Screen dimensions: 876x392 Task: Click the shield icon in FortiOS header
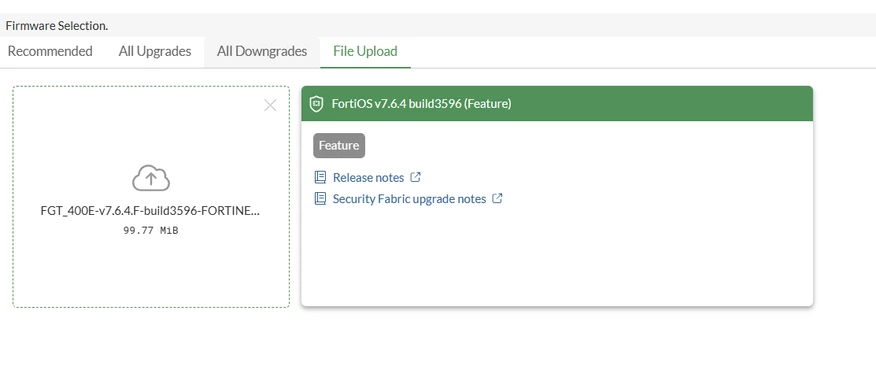(316, 103)
